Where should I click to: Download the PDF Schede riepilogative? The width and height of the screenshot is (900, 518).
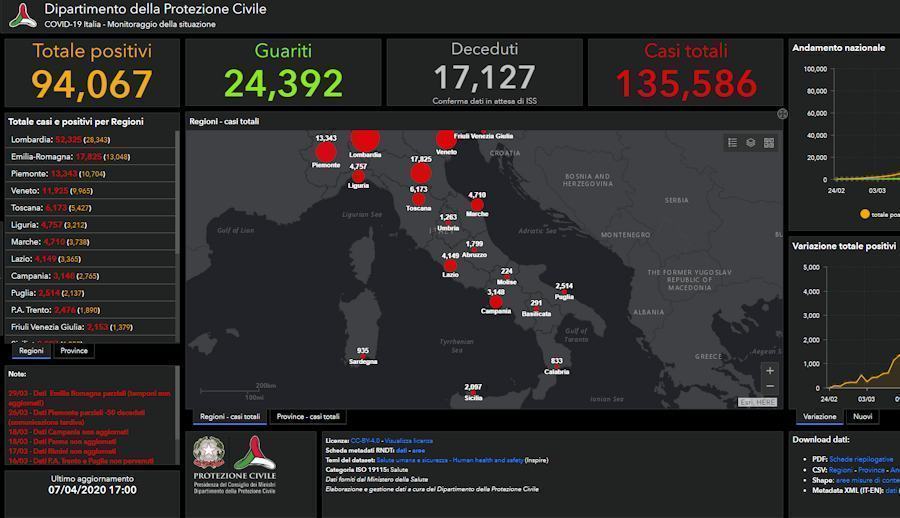click(861, 459)
